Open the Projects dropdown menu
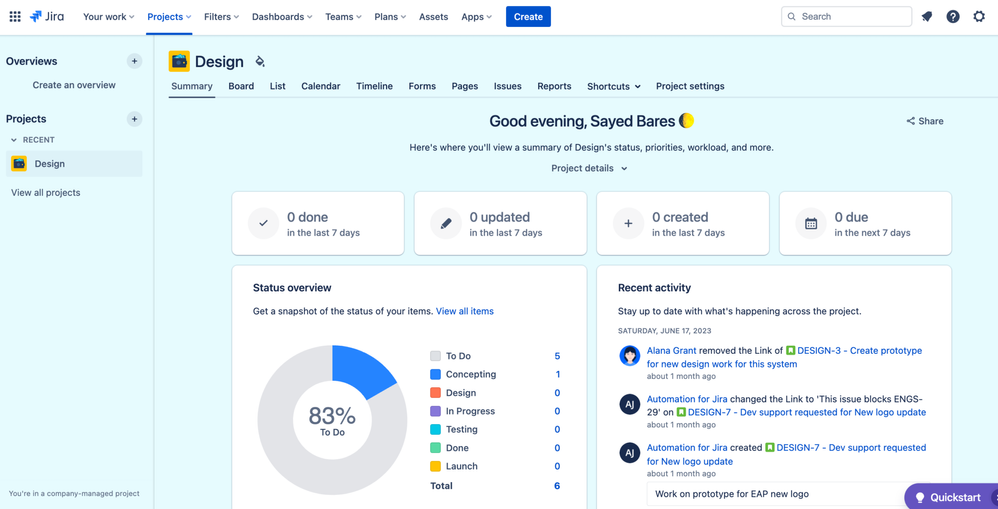The image size is (998, 509). point(169,17)
